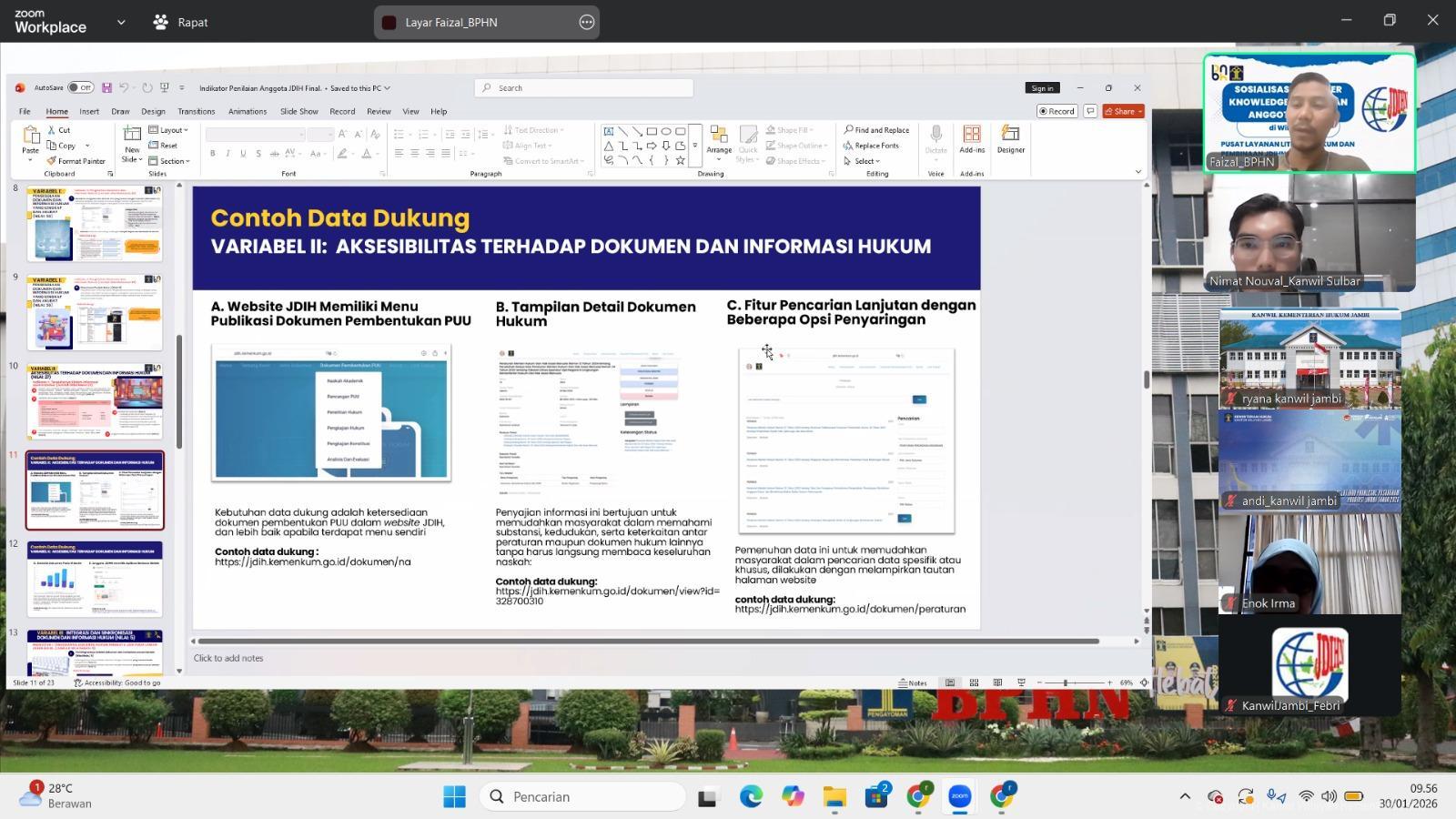Screen dimensions: 1456x819
Task: Open the comments pane icon beside Share
Action: pyautogui.click(x=1089, y=111)
